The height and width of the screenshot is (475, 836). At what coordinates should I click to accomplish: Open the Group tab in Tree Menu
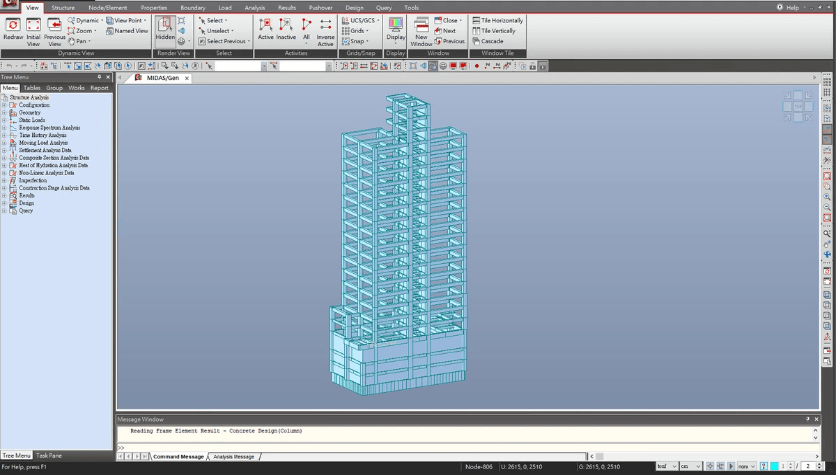53,88
